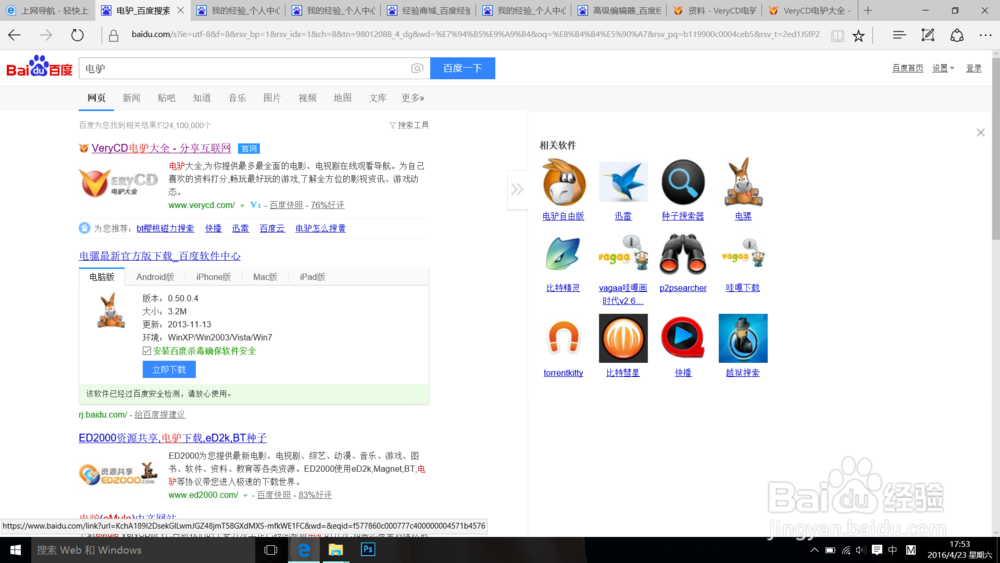Click the 立即下载 download button
The image size is (1000, 563).
point(169,369)
